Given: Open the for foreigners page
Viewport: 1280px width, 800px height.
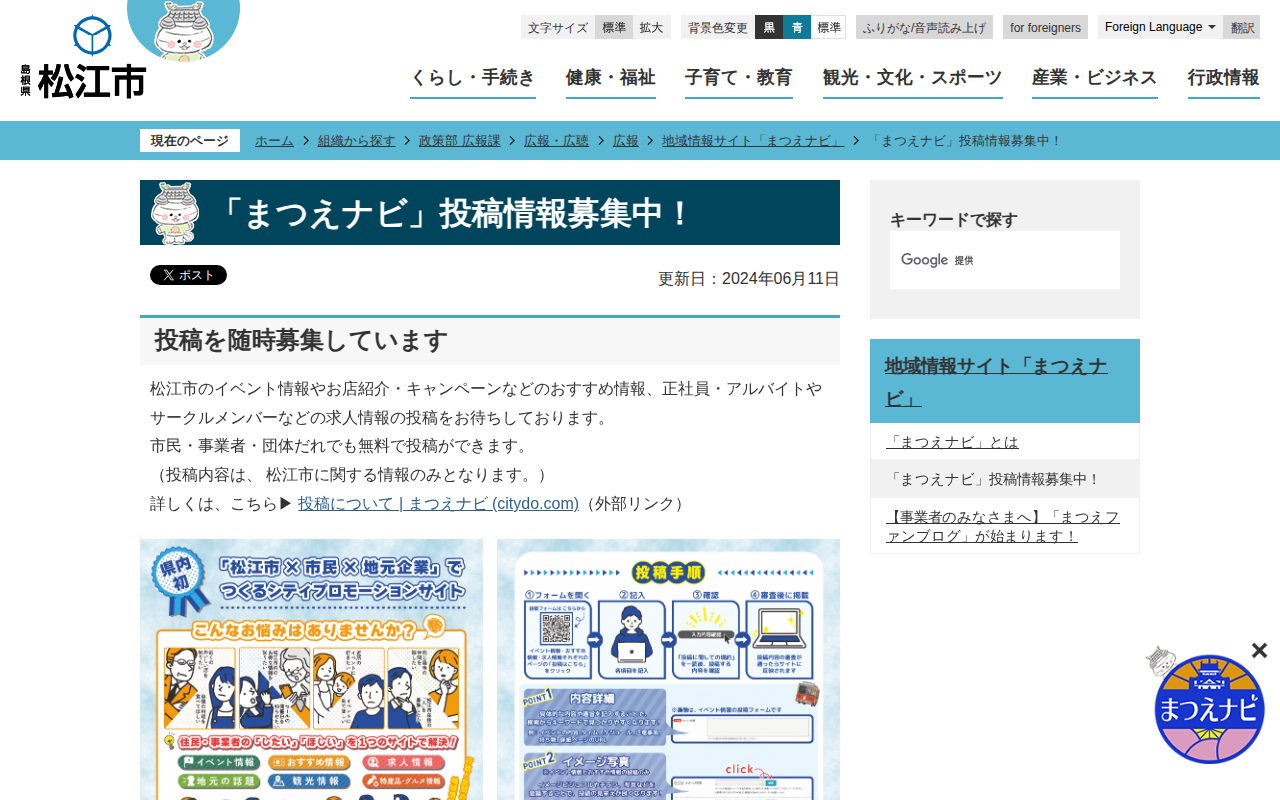Looking at the screenshot, I should click(1045, 27).
